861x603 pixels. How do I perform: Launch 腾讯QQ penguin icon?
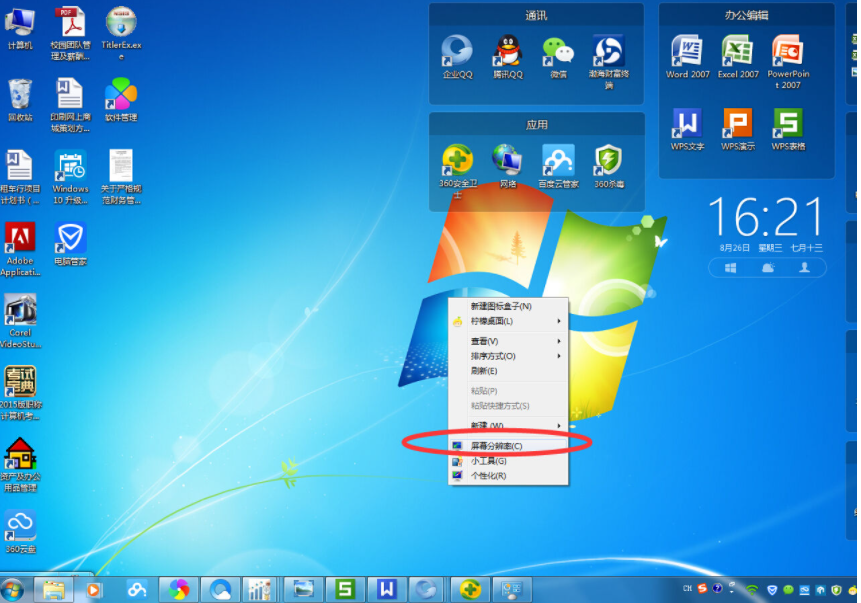point(508,57)
